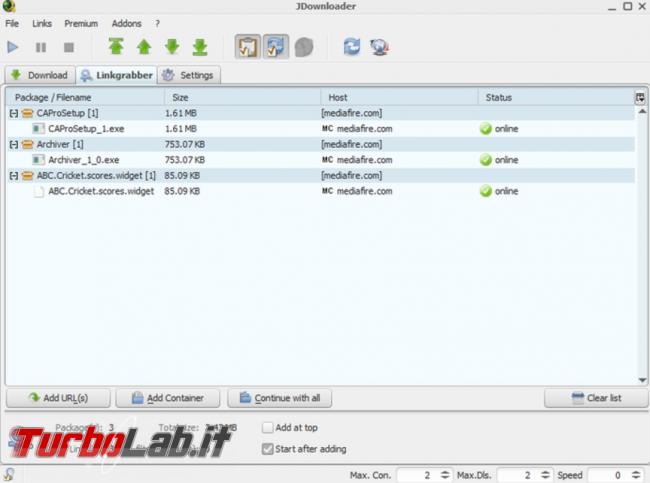Click mediafire host icon in Archiver_1_0.exe row
Viewport: 650px width, 483px height.
click(327, 160)
